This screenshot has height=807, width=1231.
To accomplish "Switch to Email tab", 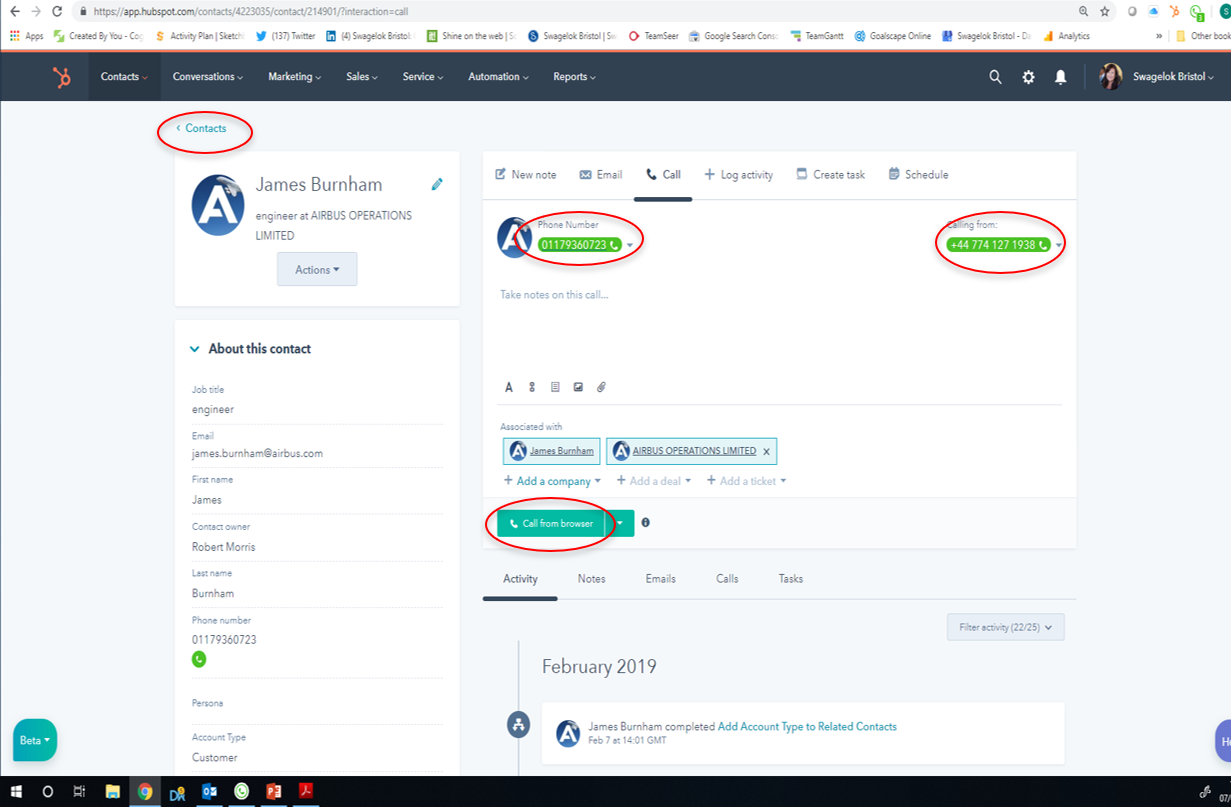I will point(601,175).
